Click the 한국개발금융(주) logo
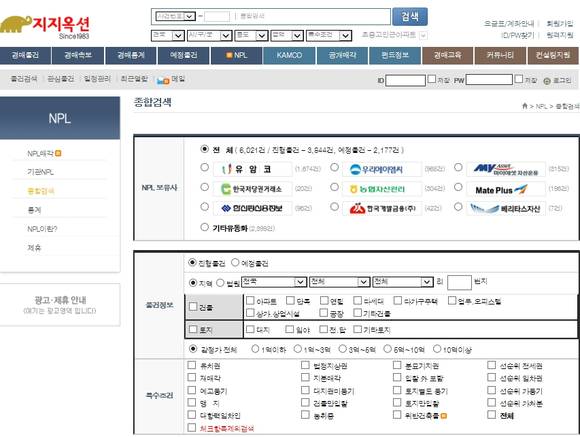The height and width of the screenshot is (437, 580). [381, 208]
